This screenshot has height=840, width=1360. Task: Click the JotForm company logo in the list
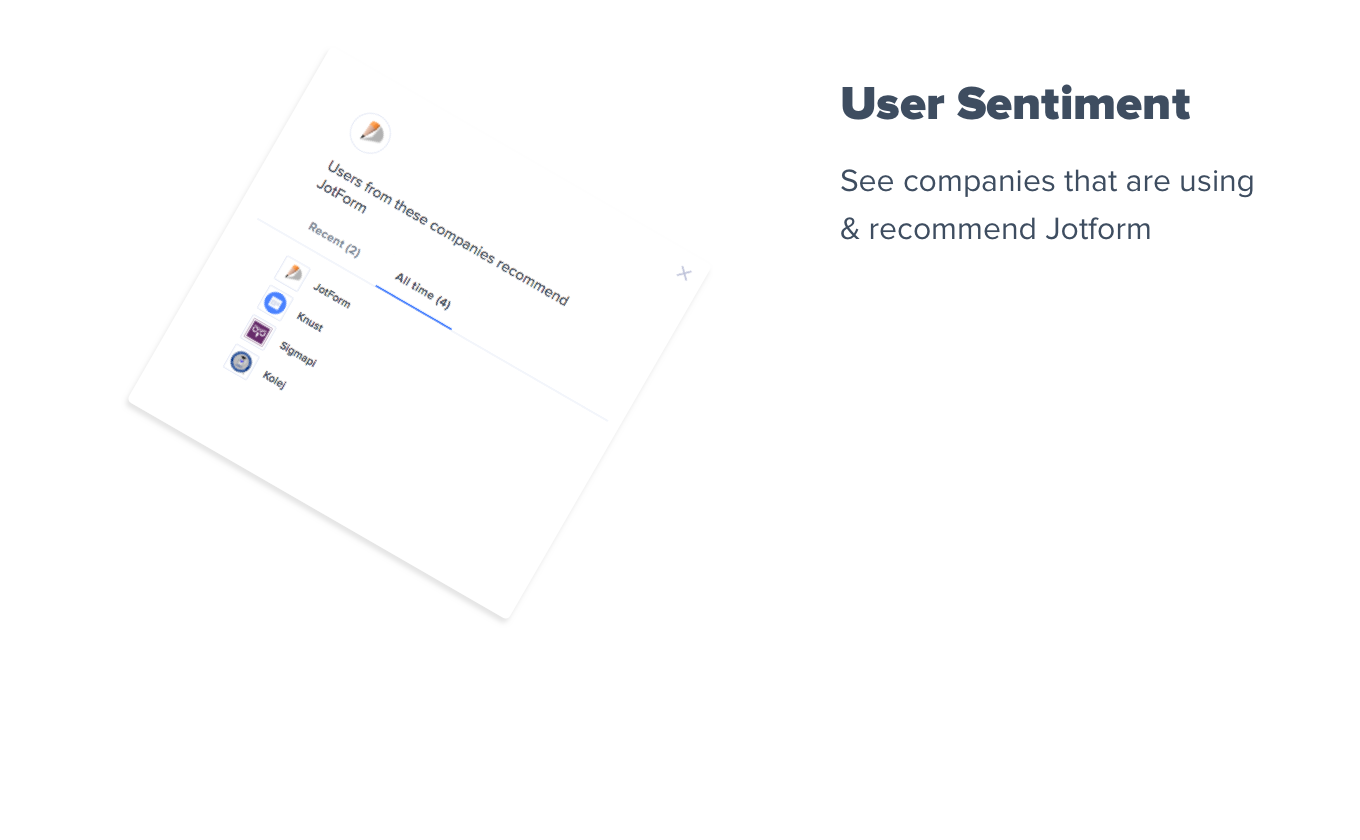[x=292, y=272]
